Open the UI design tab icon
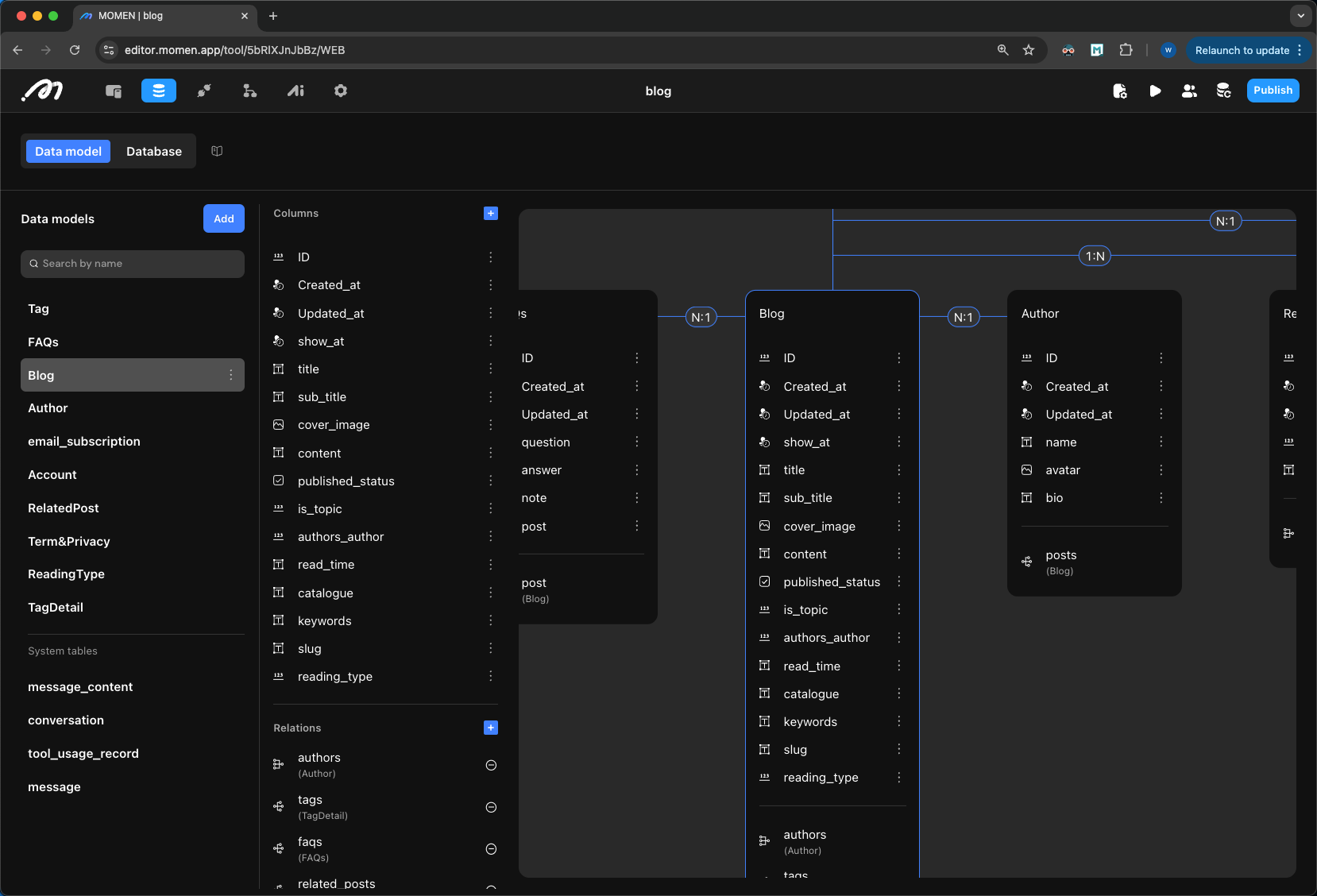1317x896 pixels. pos(114,91)
